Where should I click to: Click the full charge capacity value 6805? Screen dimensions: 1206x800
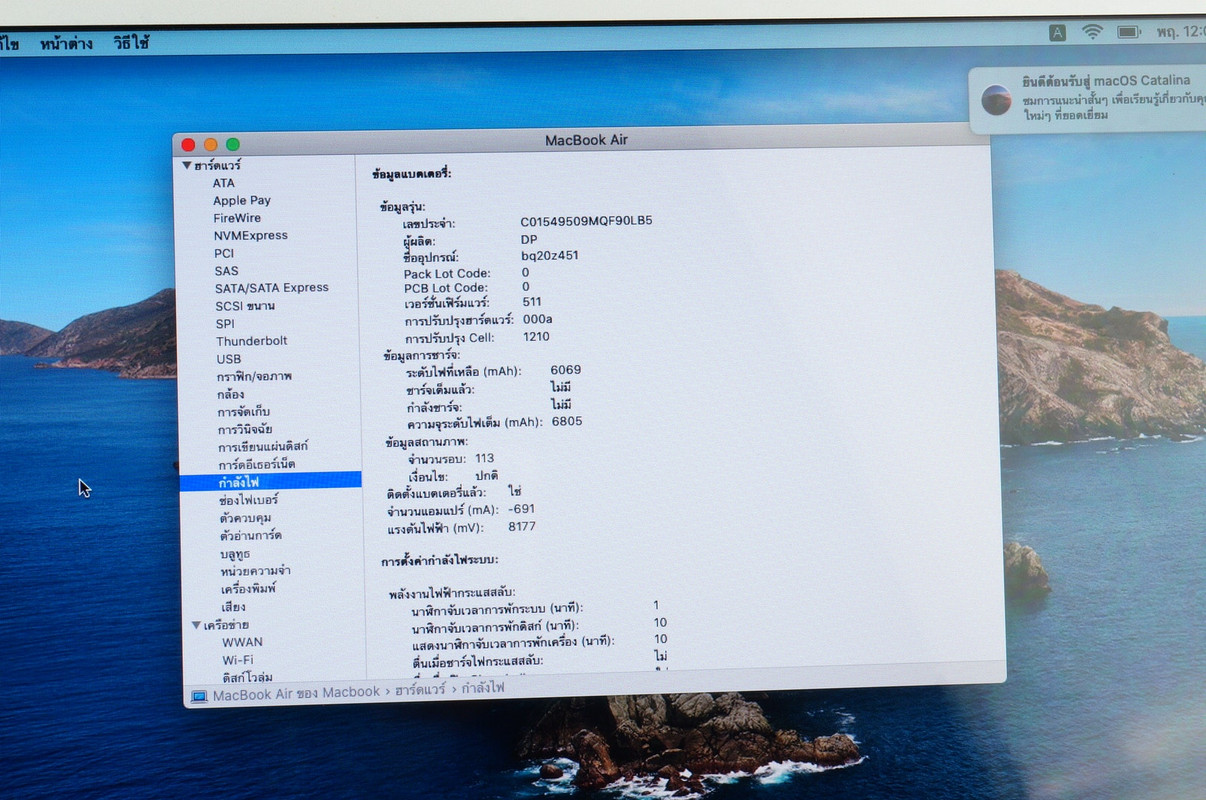point(567,422)
